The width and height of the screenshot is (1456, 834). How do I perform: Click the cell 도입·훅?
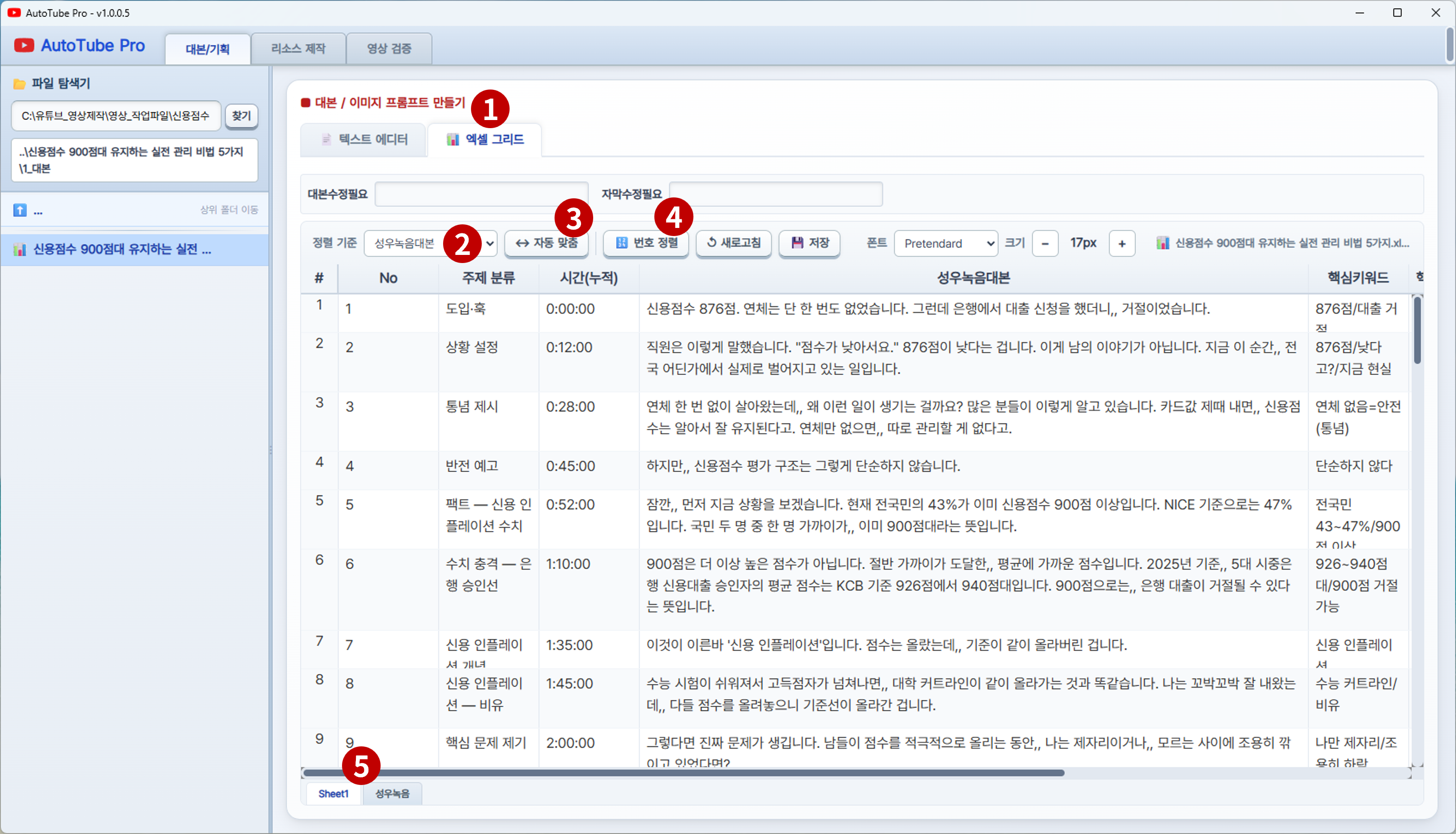(x=488, y=313)
